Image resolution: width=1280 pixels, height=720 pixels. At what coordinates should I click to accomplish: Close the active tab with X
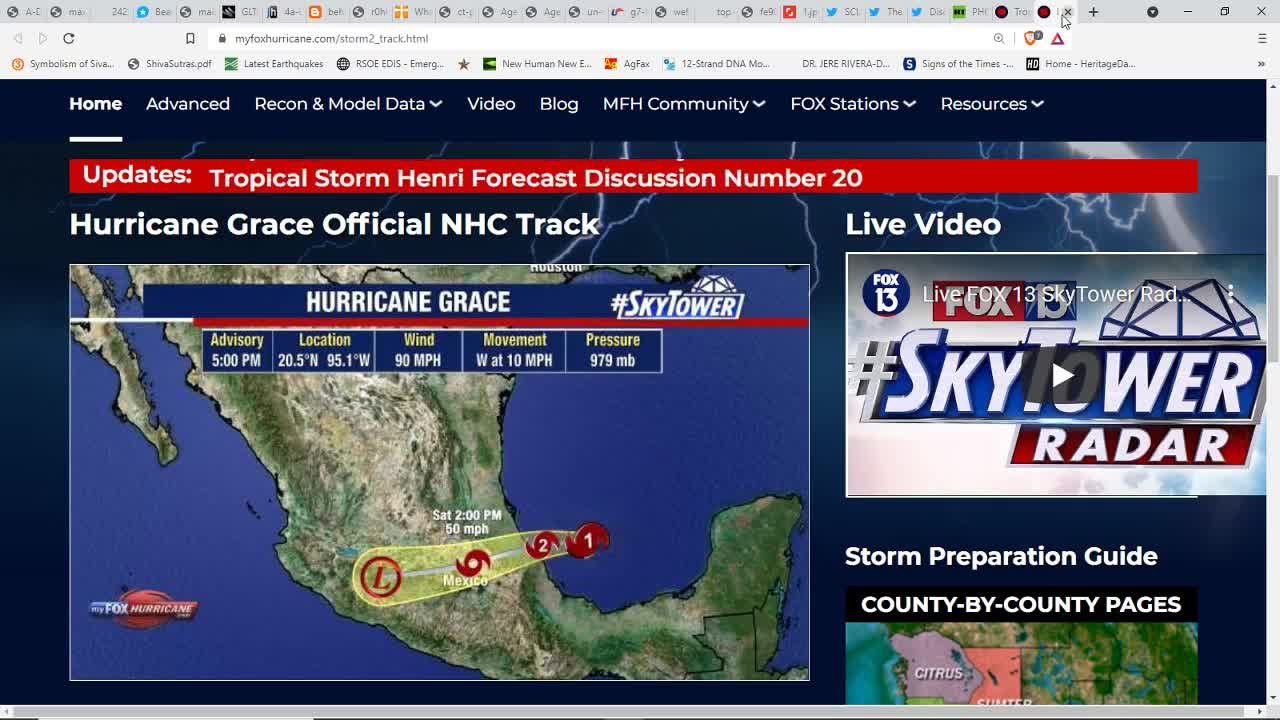pos(1067,12)
